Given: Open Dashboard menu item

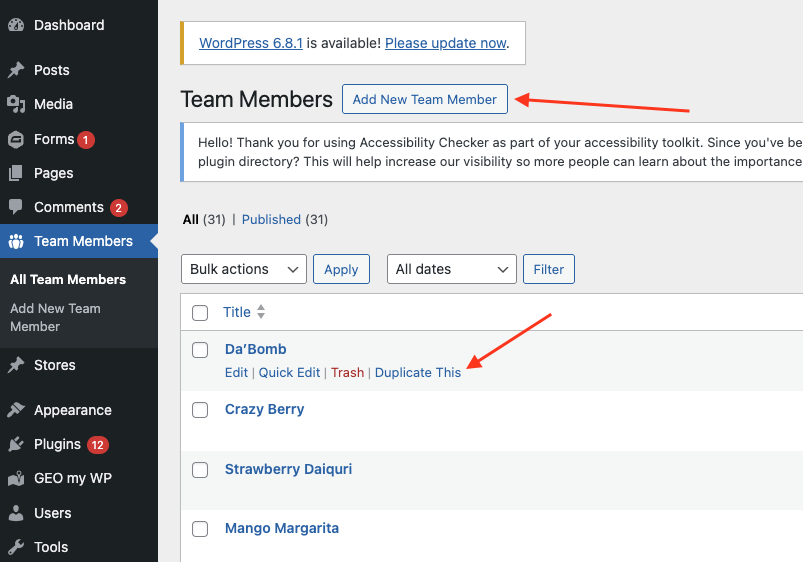Looking at the screenshot, I should [69, 25].
